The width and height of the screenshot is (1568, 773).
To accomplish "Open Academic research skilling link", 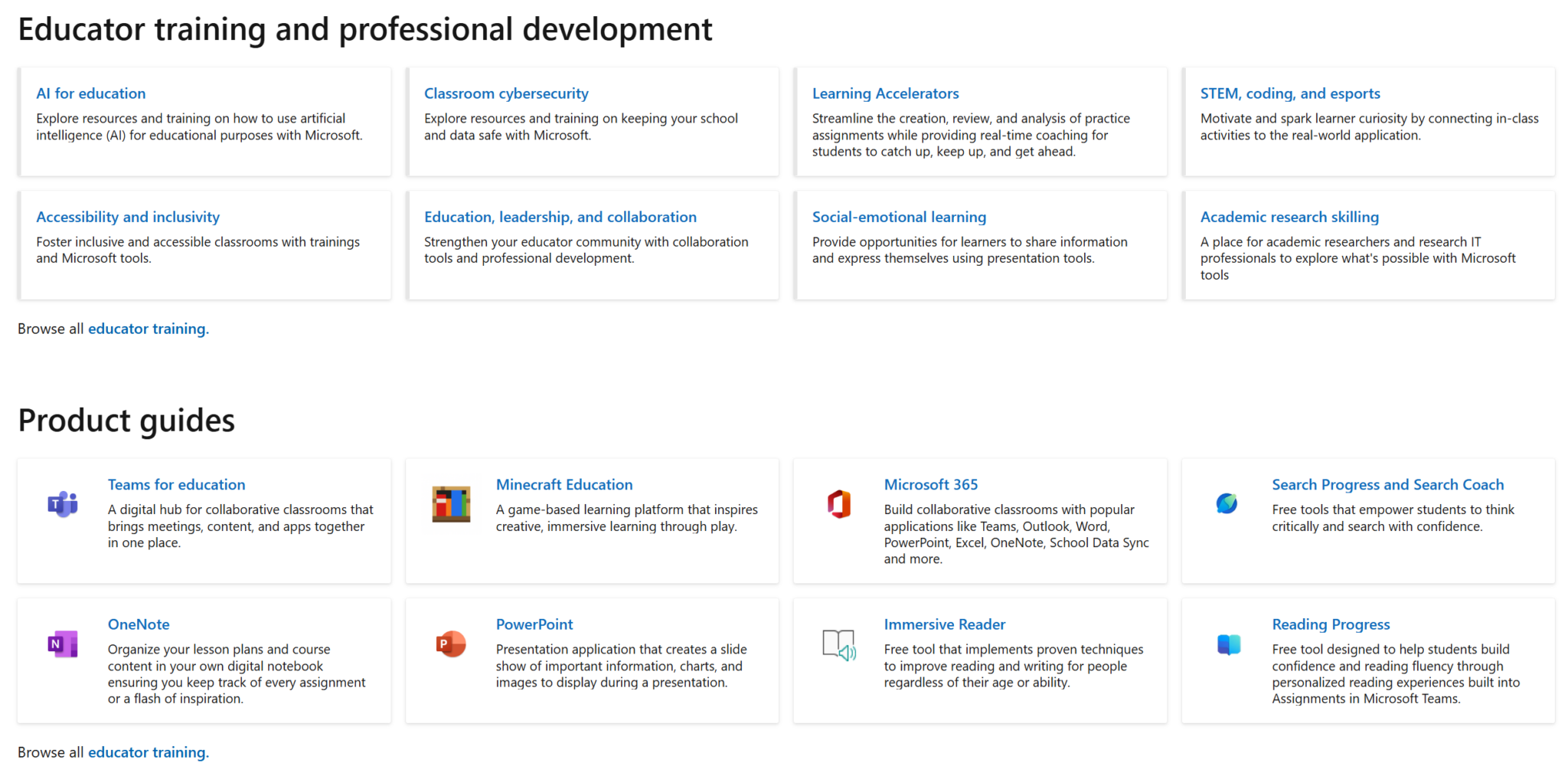I will pos(1289,217).
